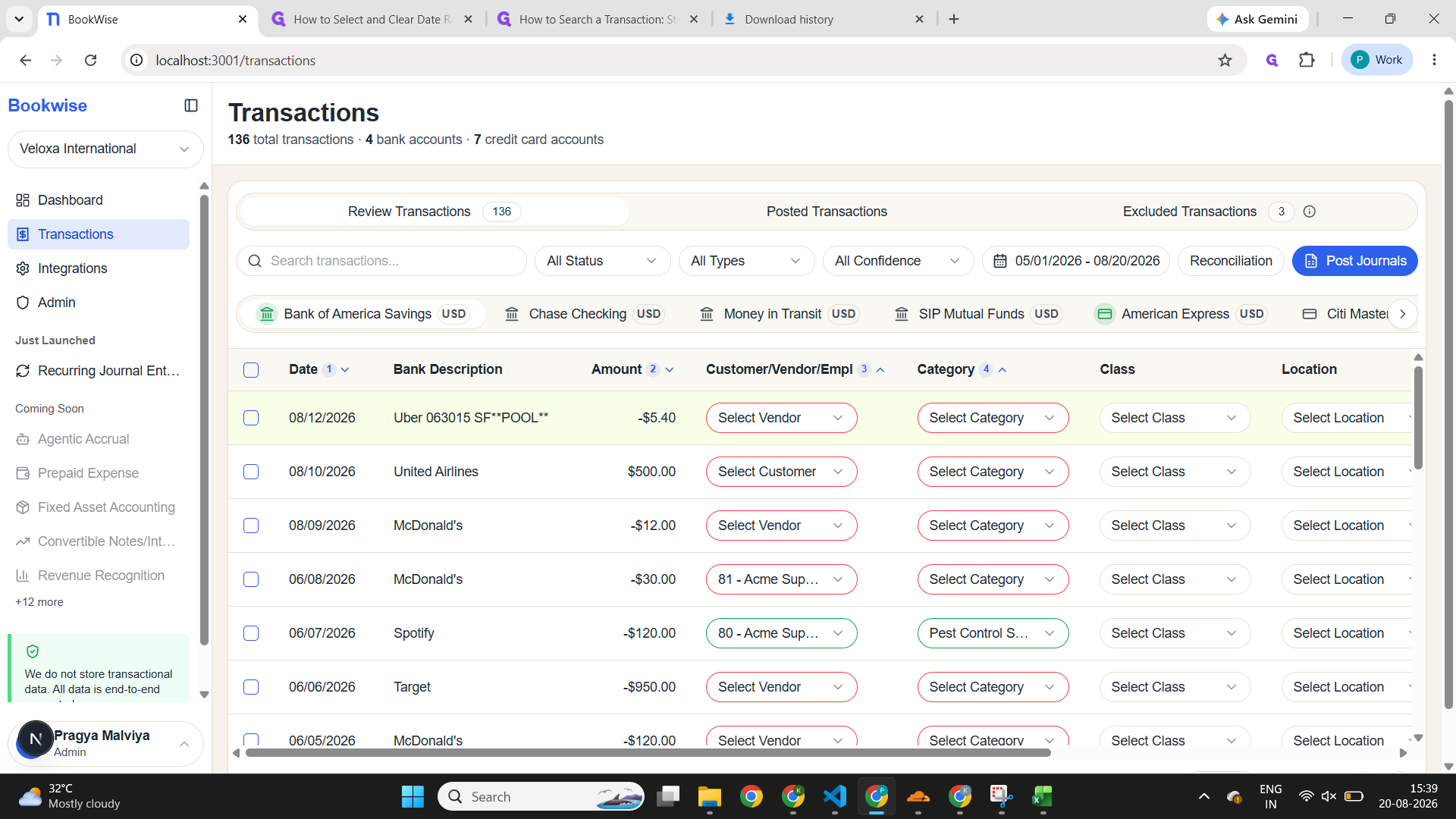The image size is (1456, 819).
Task: Open Select Vendor dropdown for Uber row
Action: (781, 418)
